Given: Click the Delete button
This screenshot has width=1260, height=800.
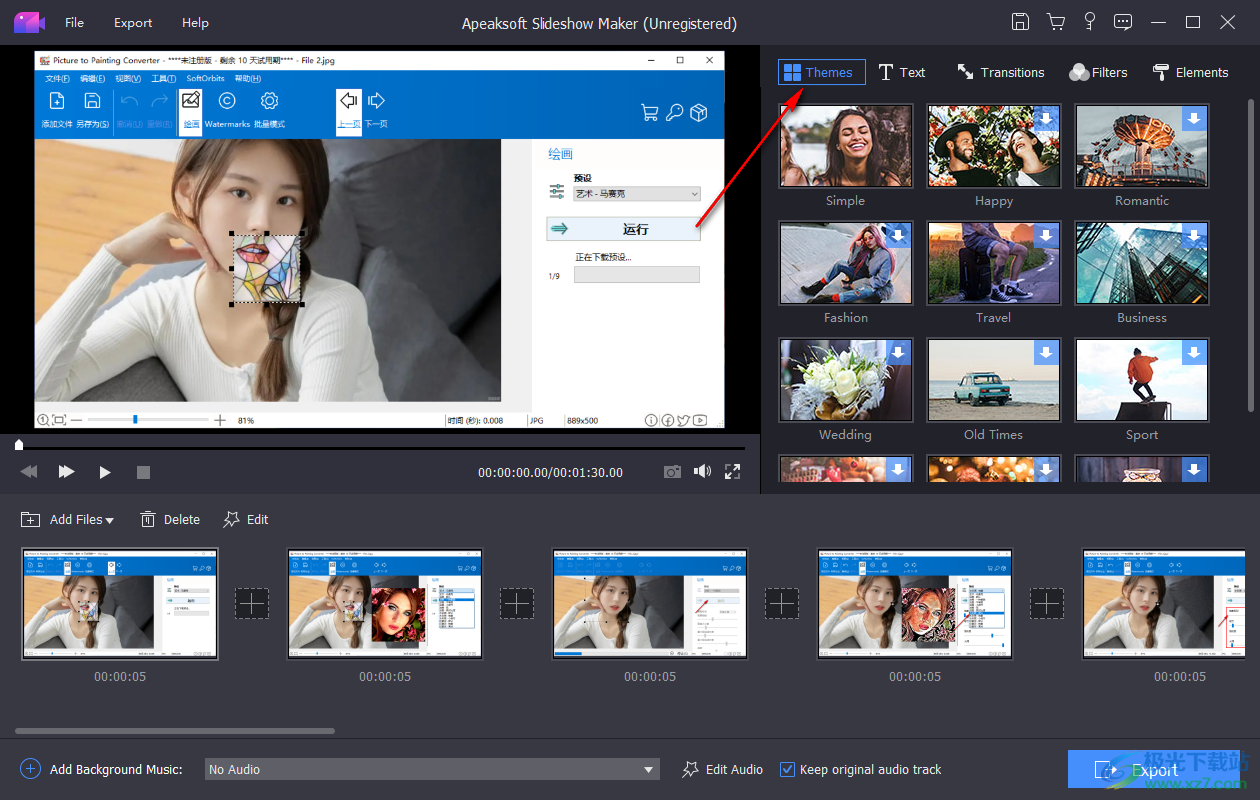Looking at the screenshot, I should pyautogui.click(x=170, y=519).
